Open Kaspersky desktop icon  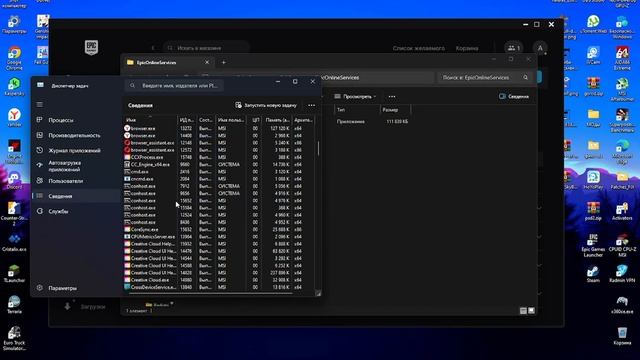point(14,87)
